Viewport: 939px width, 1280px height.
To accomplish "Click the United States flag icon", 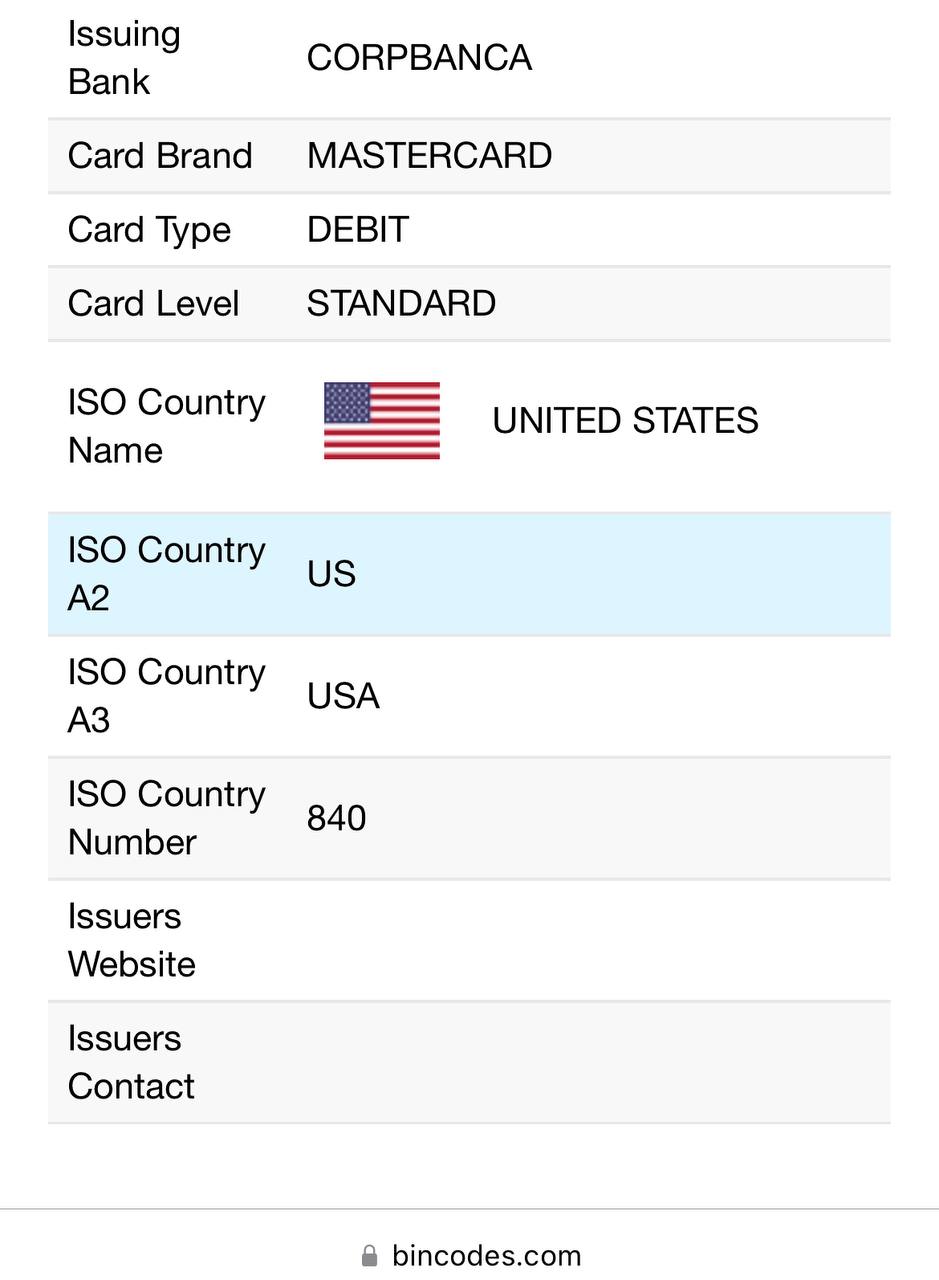I will (x=382, y=421).
